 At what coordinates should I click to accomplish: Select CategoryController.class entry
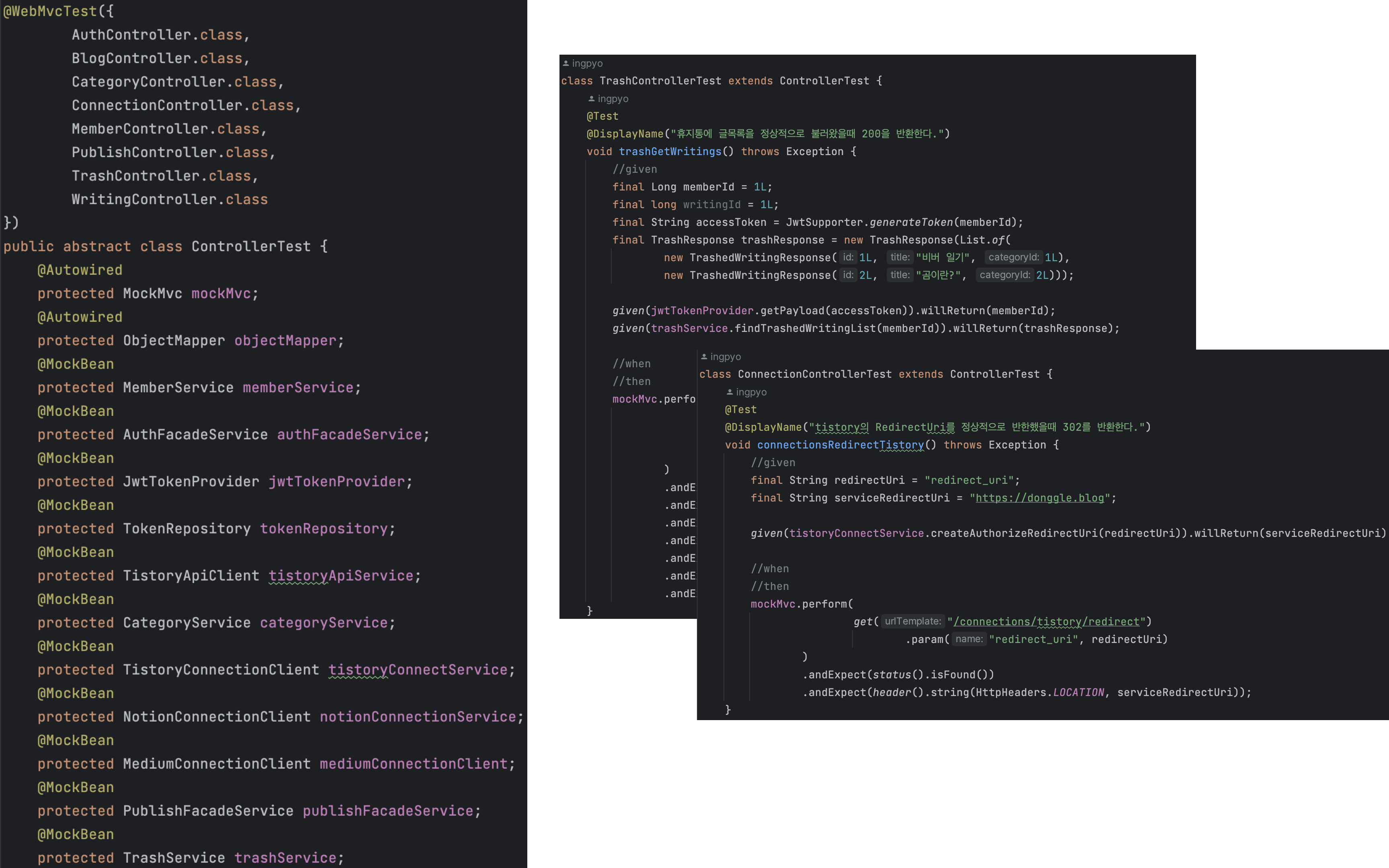click(x=174, y=82)
